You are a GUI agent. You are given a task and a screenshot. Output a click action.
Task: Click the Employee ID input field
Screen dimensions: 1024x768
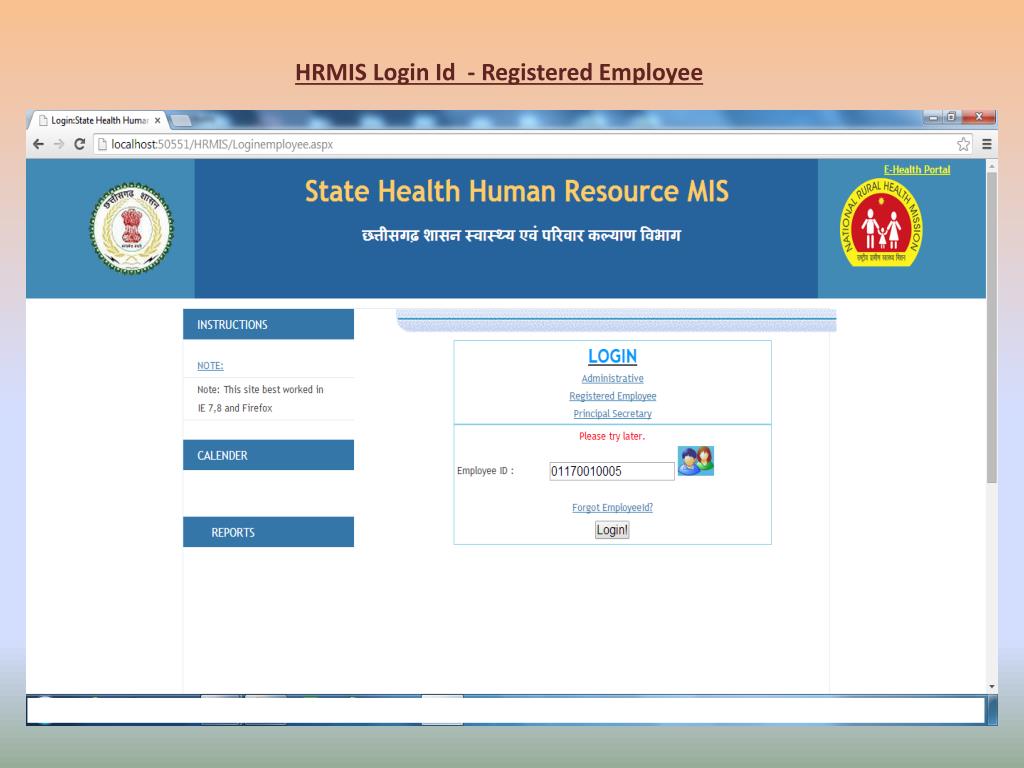click(611, 472)
